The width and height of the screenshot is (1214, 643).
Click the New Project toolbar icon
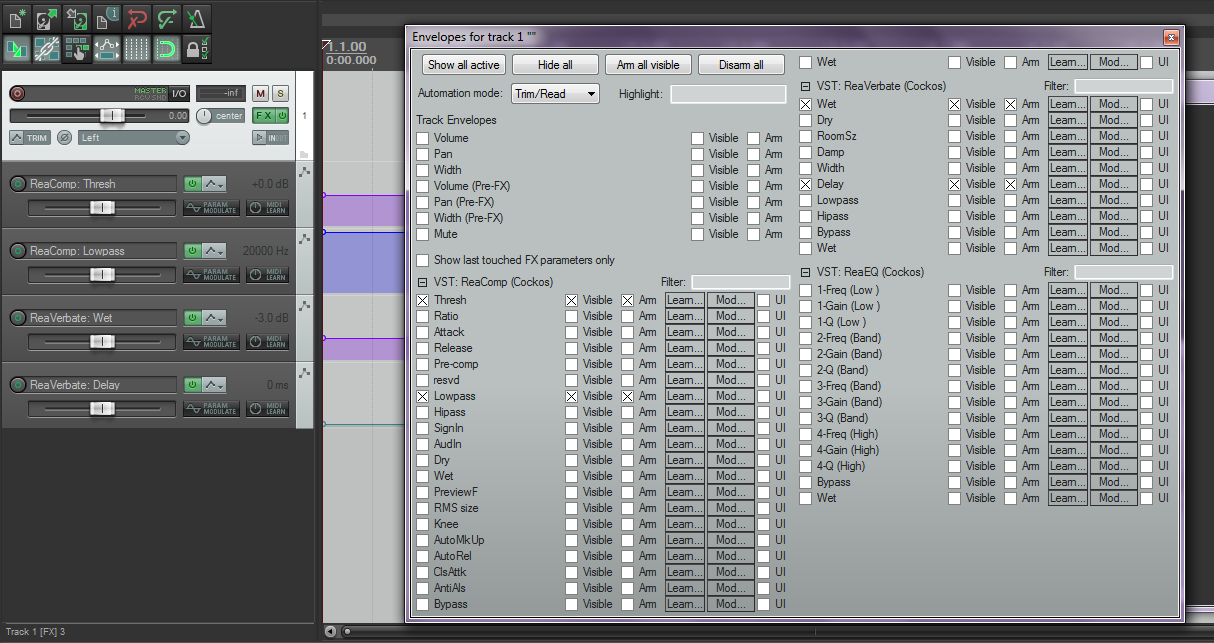point(17,17)
